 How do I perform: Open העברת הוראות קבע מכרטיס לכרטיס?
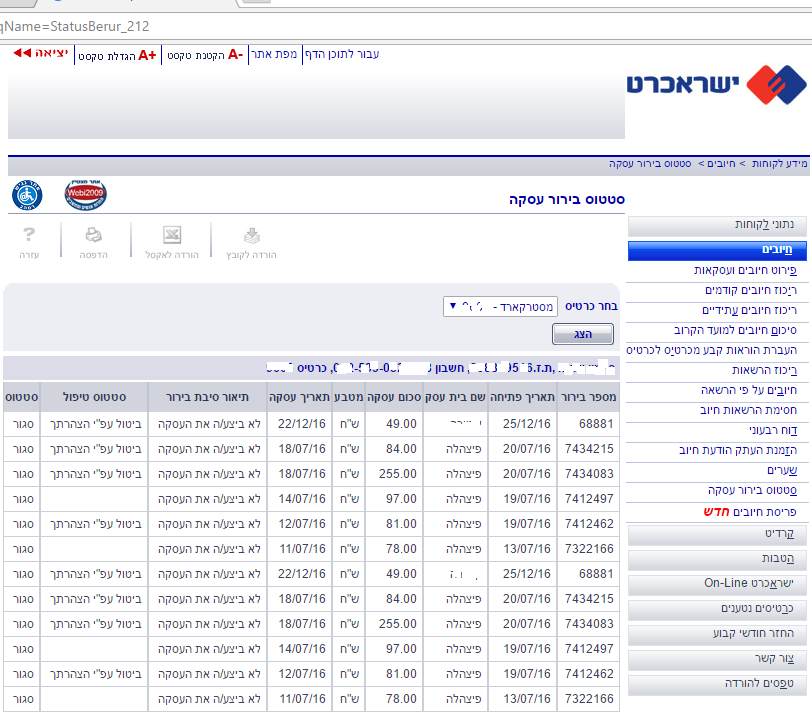pyautogui.click(x=712, y=350)
